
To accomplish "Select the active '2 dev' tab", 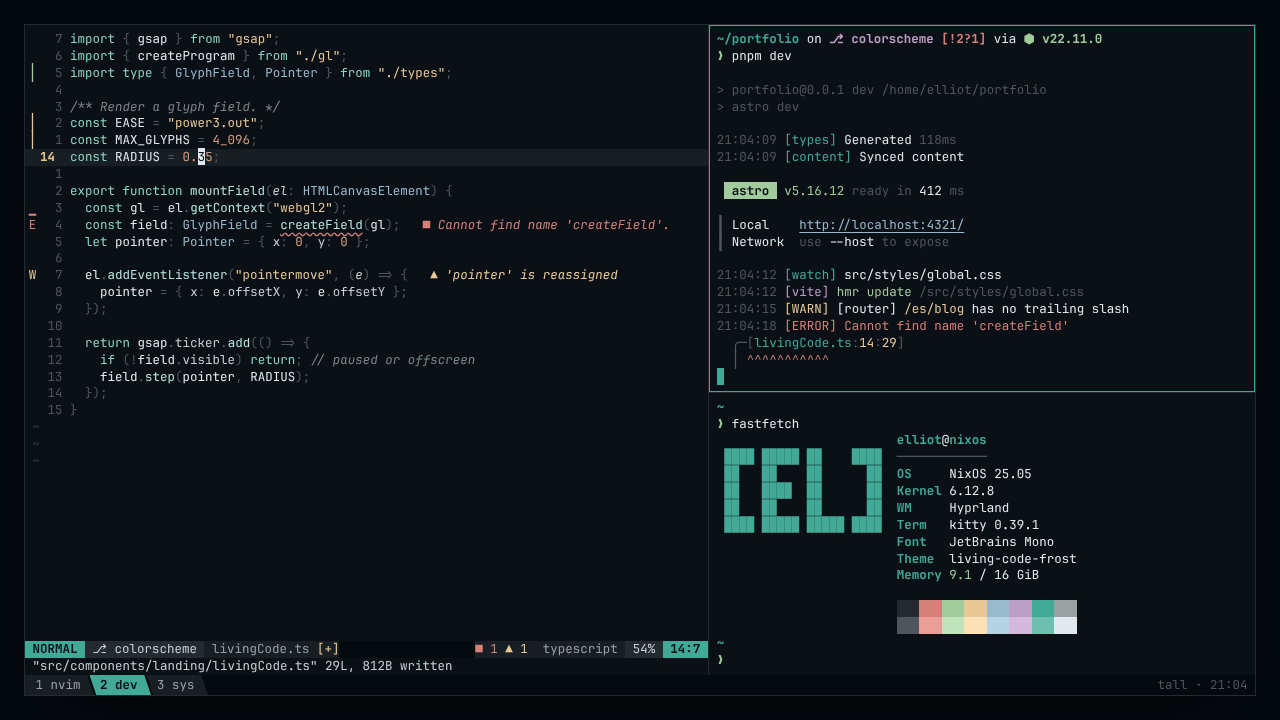I will (x=119, y=685).
